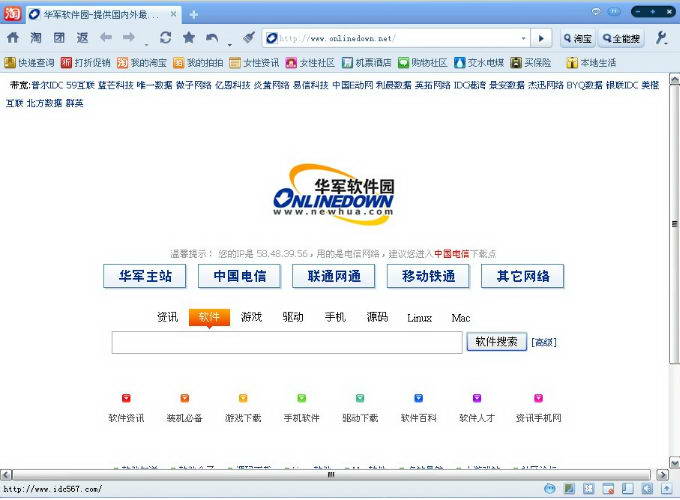680x500 pixels.
Task: Click the Taobao browser logo icon
Action: 12,14
